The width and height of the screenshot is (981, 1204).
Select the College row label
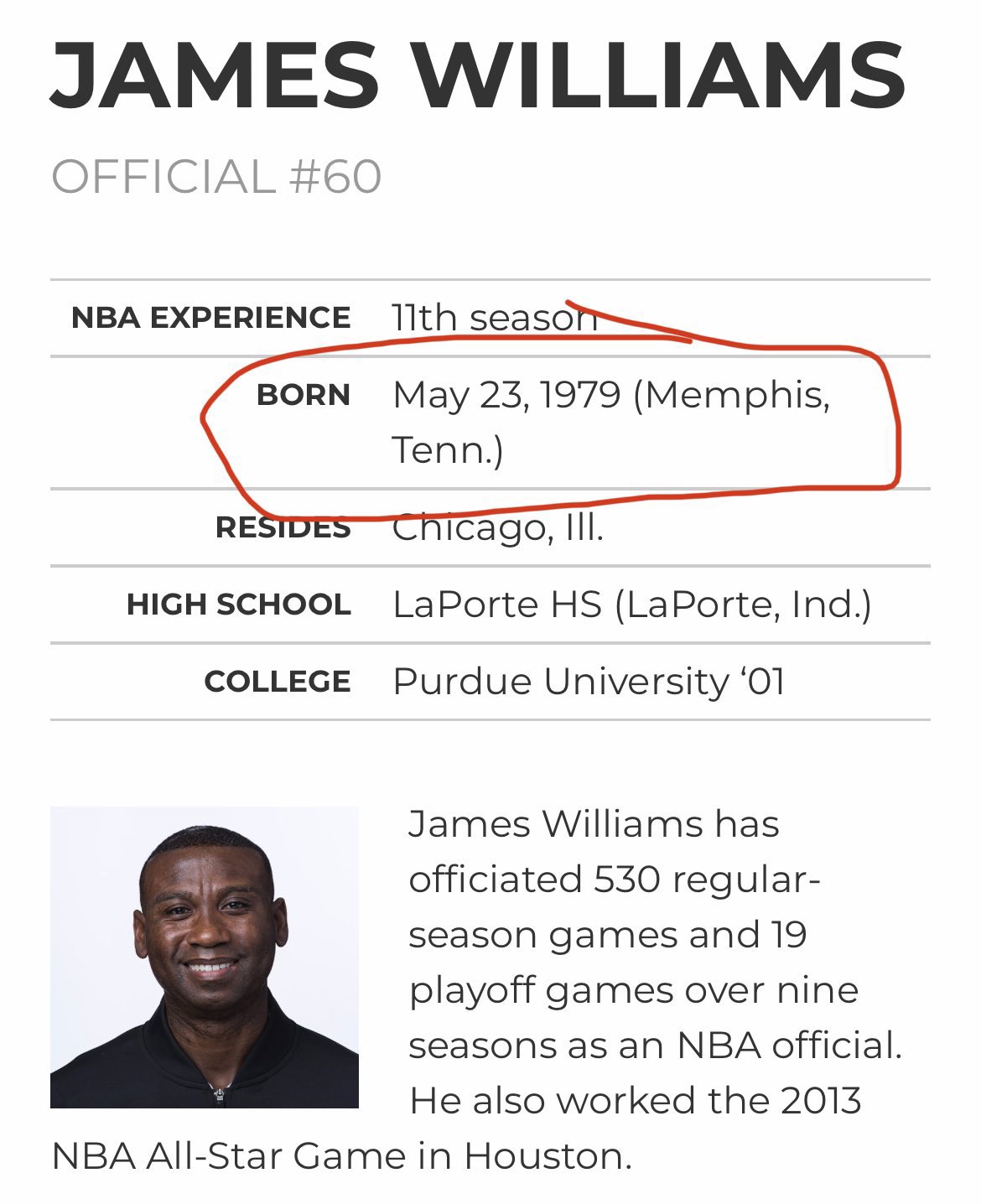pos(278,682)
